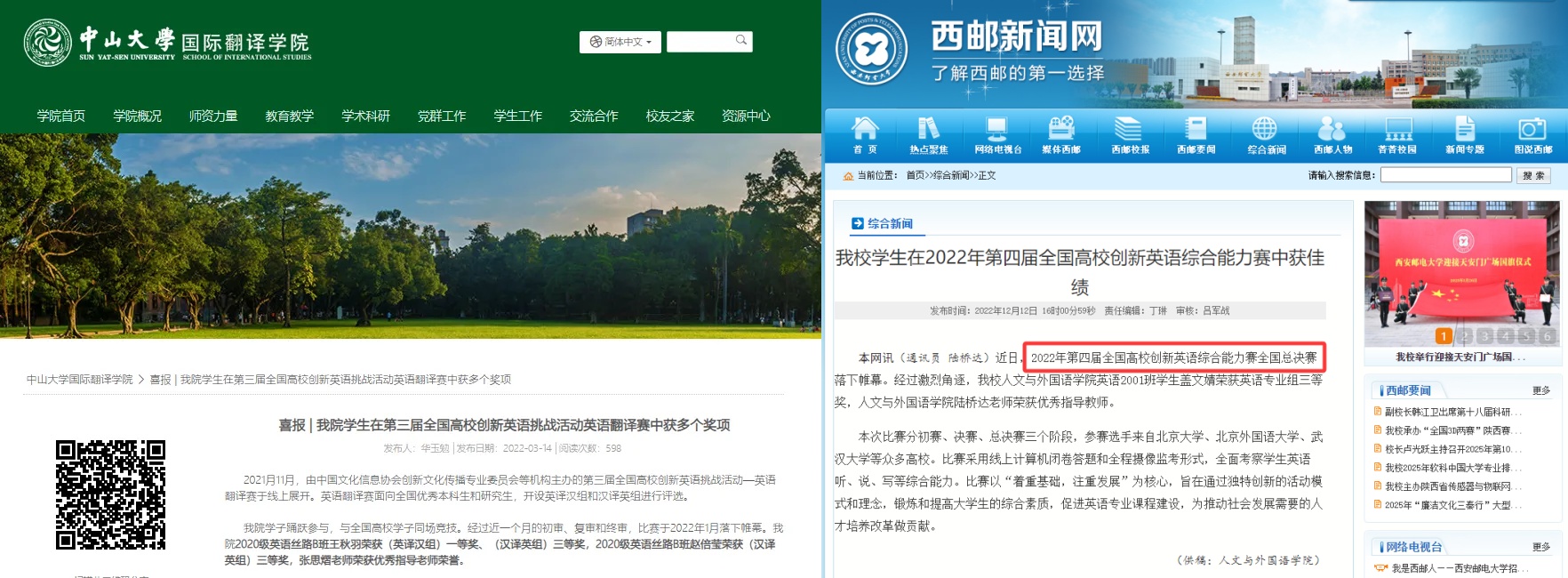The image size is (1568, 578).
Task: Open news 我校2025年软科中国大学专业排...
Action: [x=1453, y=468]
